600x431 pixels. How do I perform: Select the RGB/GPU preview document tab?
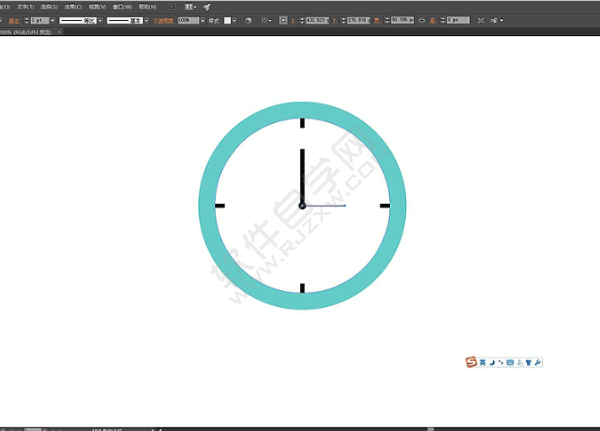(x=26, y=32)
